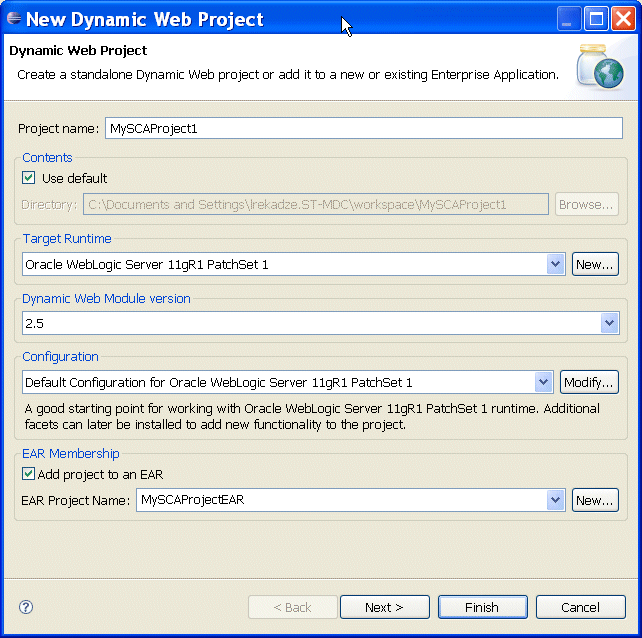Uncheck Add project to an EAR
This screenshot has height=638, width=642.
pos(28,474)
